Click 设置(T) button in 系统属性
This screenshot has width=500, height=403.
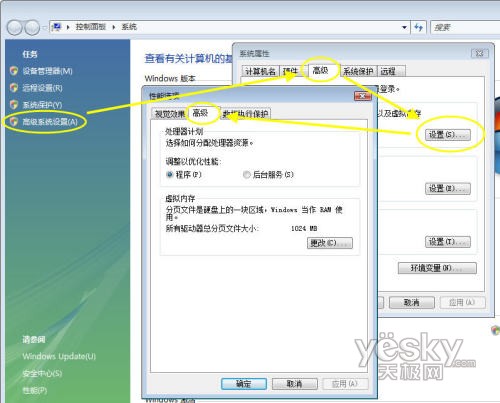448,242
